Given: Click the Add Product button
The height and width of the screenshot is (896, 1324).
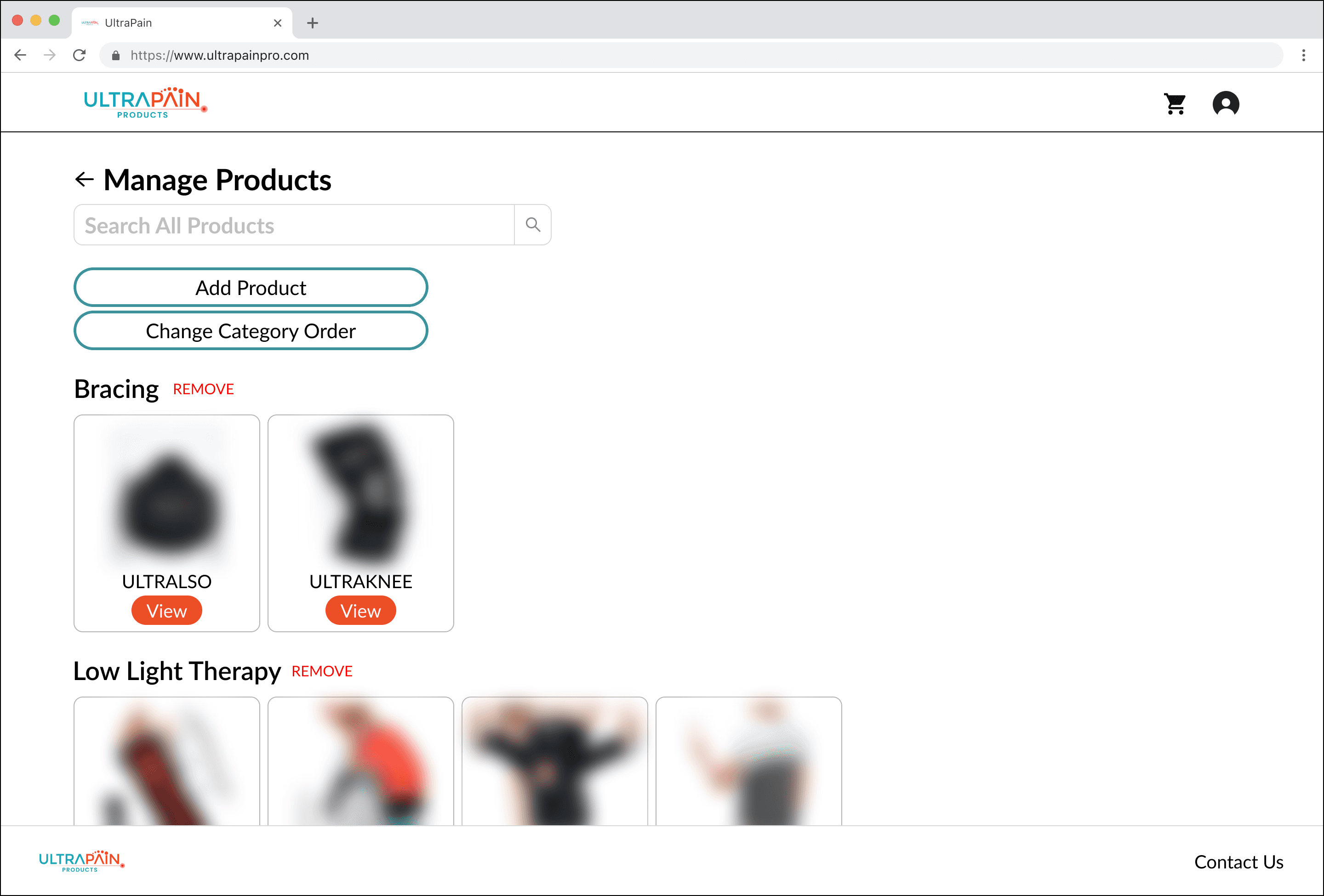Looking at the screenshot, I should (x=251, y=288).
